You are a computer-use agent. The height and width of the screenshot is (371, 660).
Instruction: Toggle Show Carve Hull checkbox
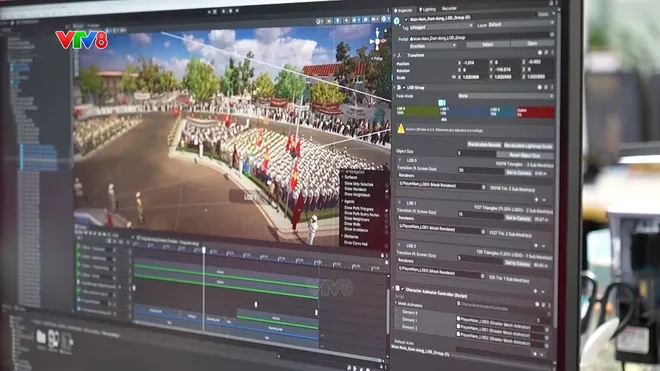pos(386,245)
